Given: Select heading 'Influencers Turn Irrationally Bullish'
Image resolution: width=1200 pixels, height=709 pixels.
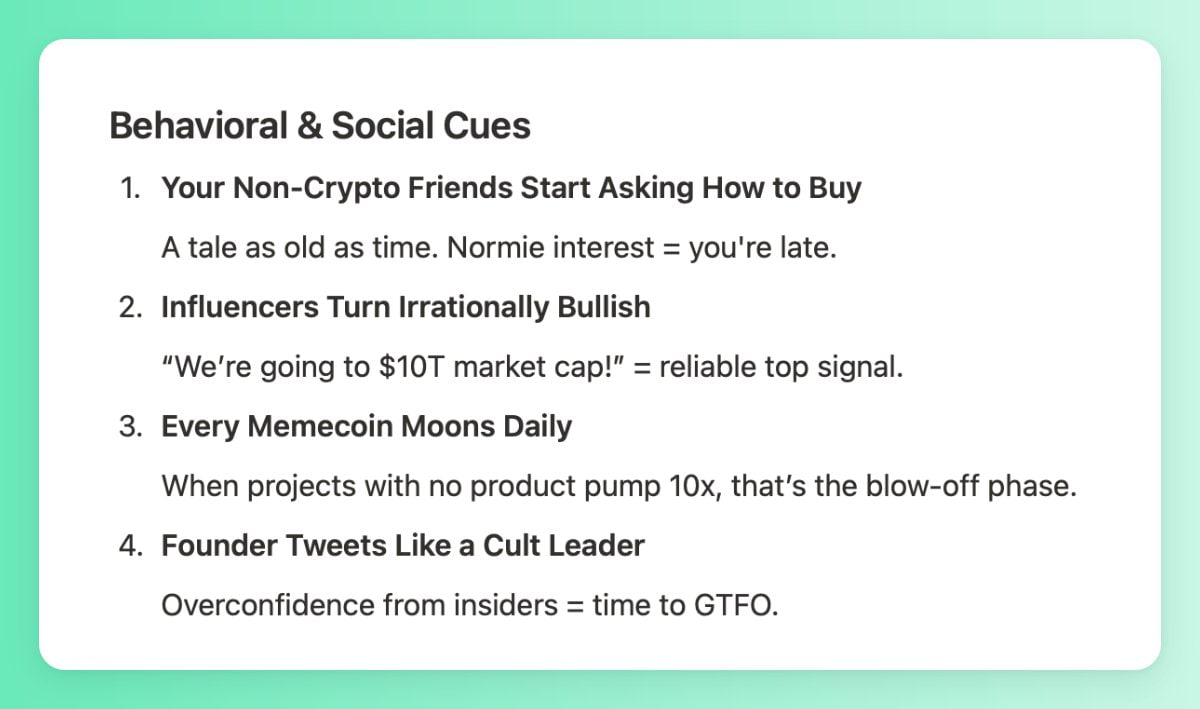Looking at the screenshot, I should (x=406, y=307).
